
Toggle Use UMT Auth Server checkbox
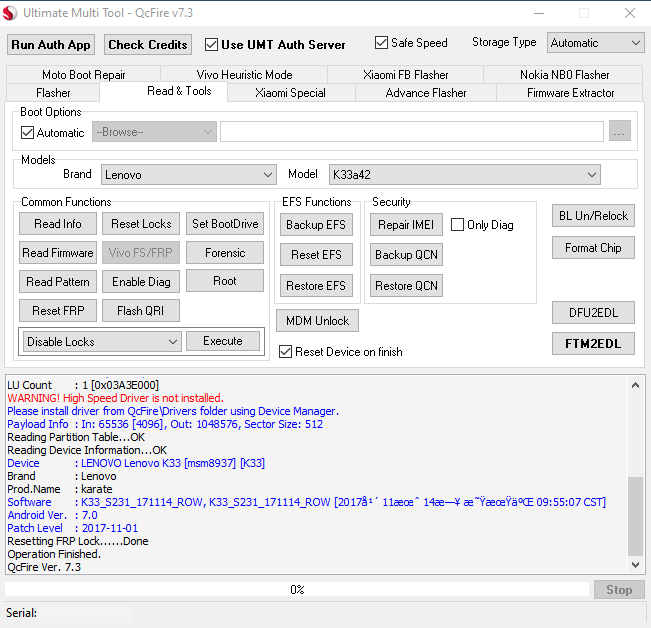211,44
